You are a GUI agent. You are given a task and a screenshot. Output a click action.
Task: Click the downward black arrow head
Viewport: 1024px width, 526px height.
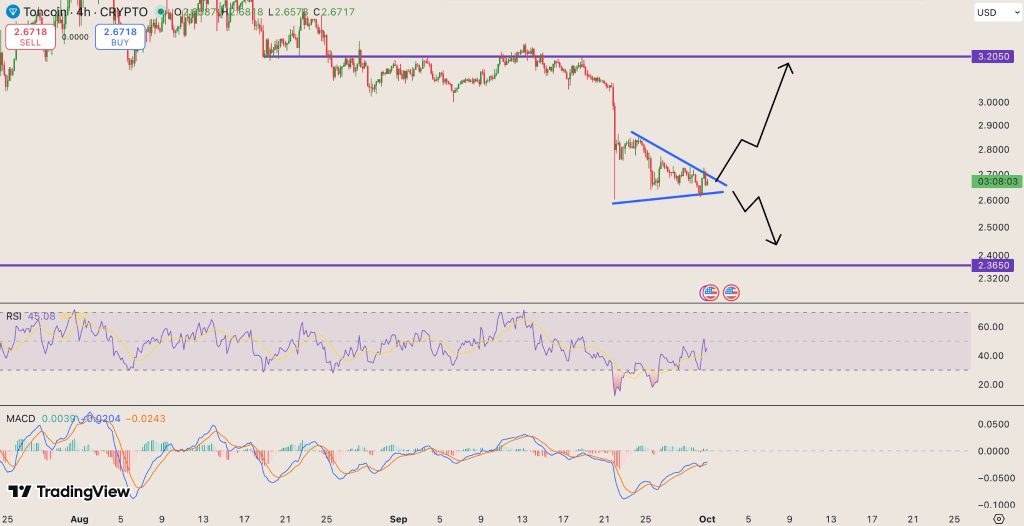[776, 239]
